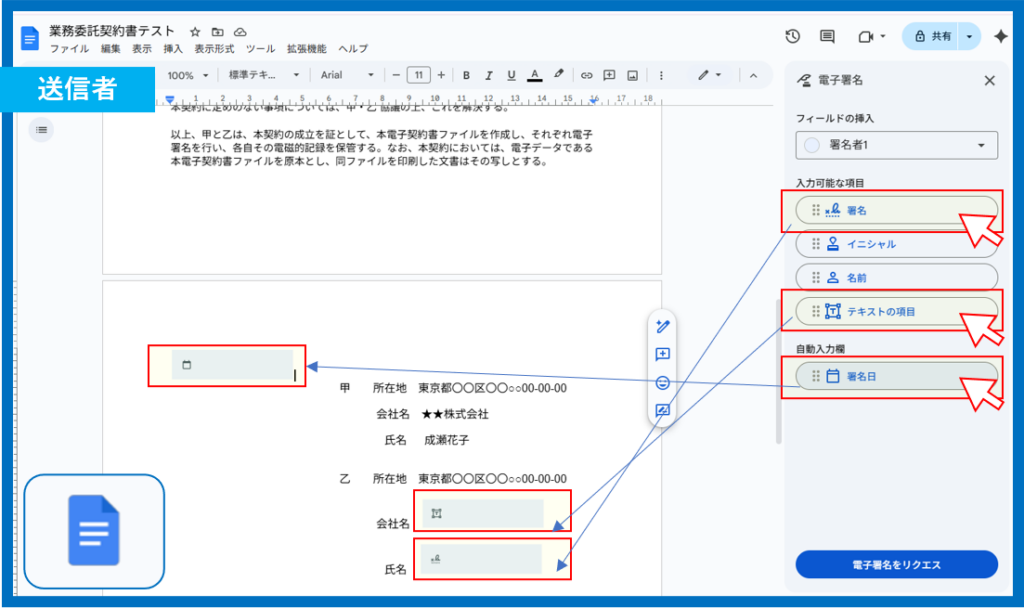The width and height of the screenshot is (1024, 608).
Task: Open the text color picker
Action: 535,75
